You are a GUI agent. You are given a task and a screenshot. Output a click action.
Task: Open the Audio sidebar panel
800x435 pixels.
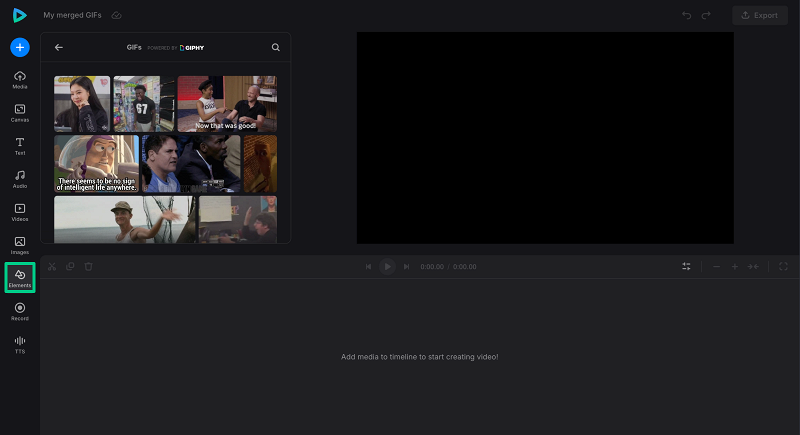pos(20,180)
